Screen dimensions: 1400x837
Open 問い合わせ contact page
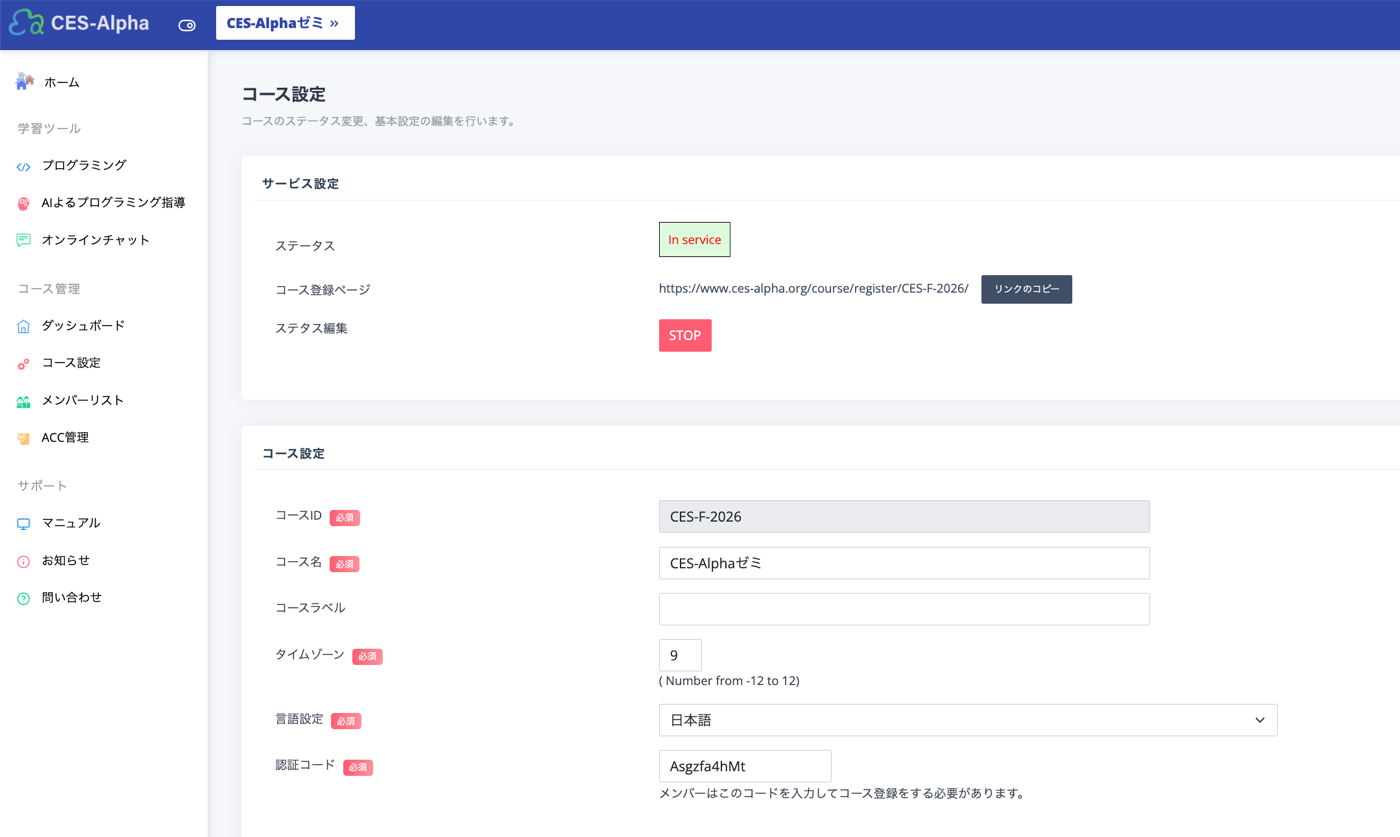coord(72,597)
